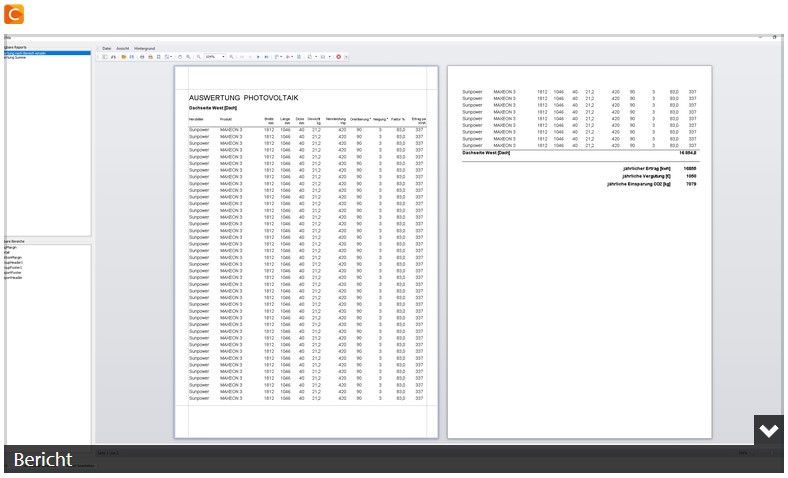Click the zoom out magnifier icon
The image size is (788, 478).
[x=199, y=57]
